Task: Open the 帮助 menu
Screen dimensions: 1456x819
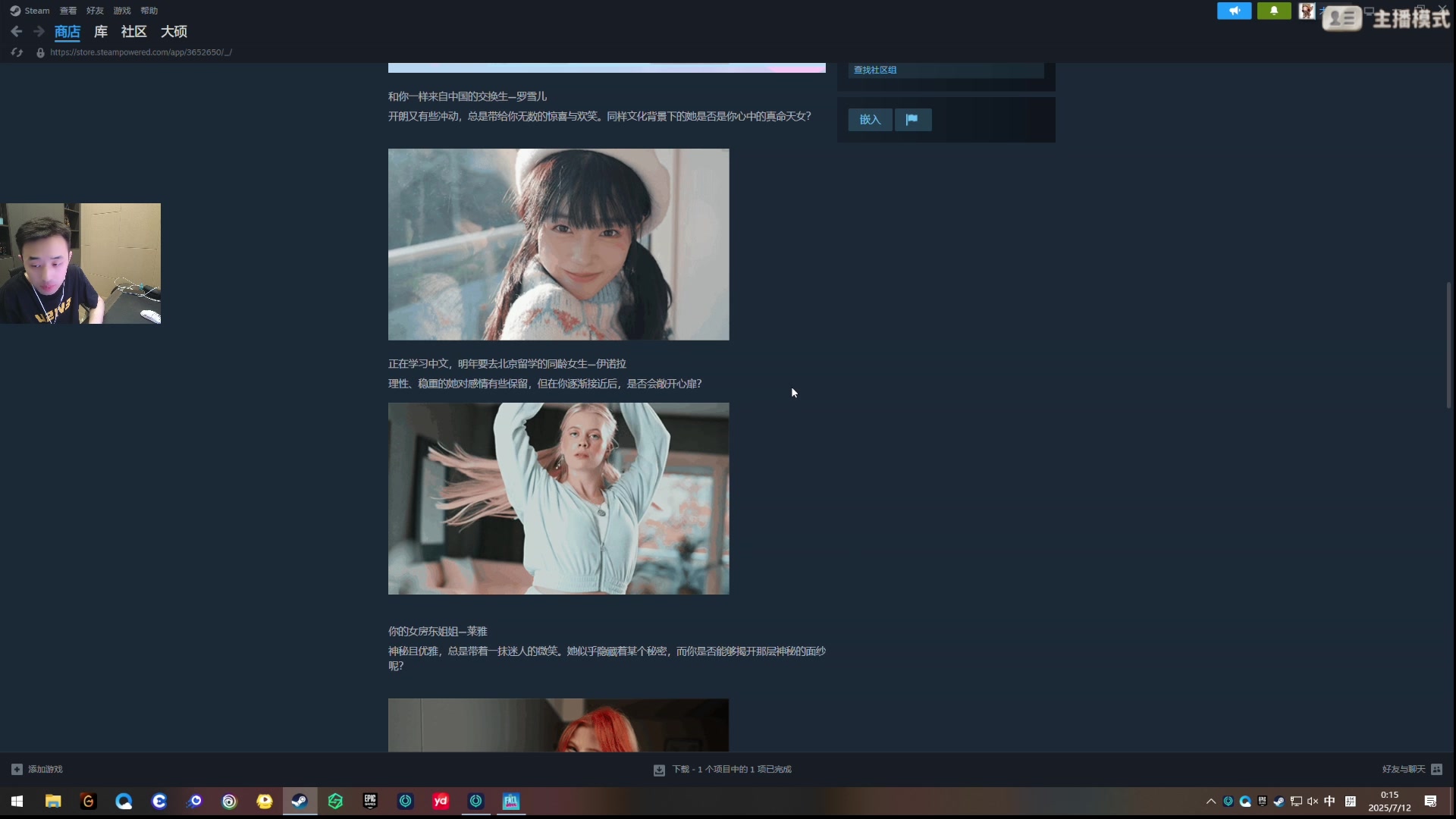Action: coord(149,11)
